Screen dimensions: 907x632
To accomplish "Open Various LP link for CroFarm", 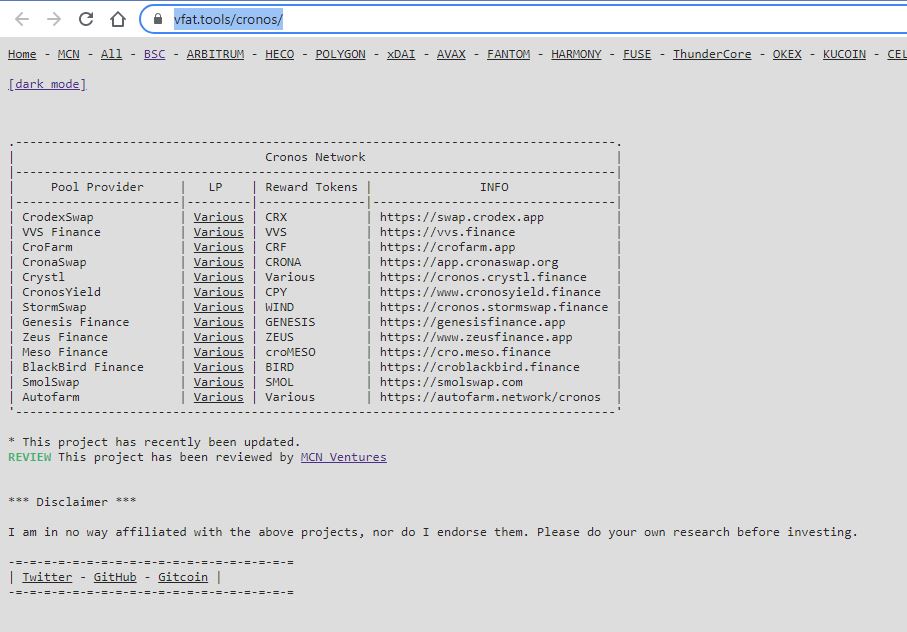I will tap(219, 247).
